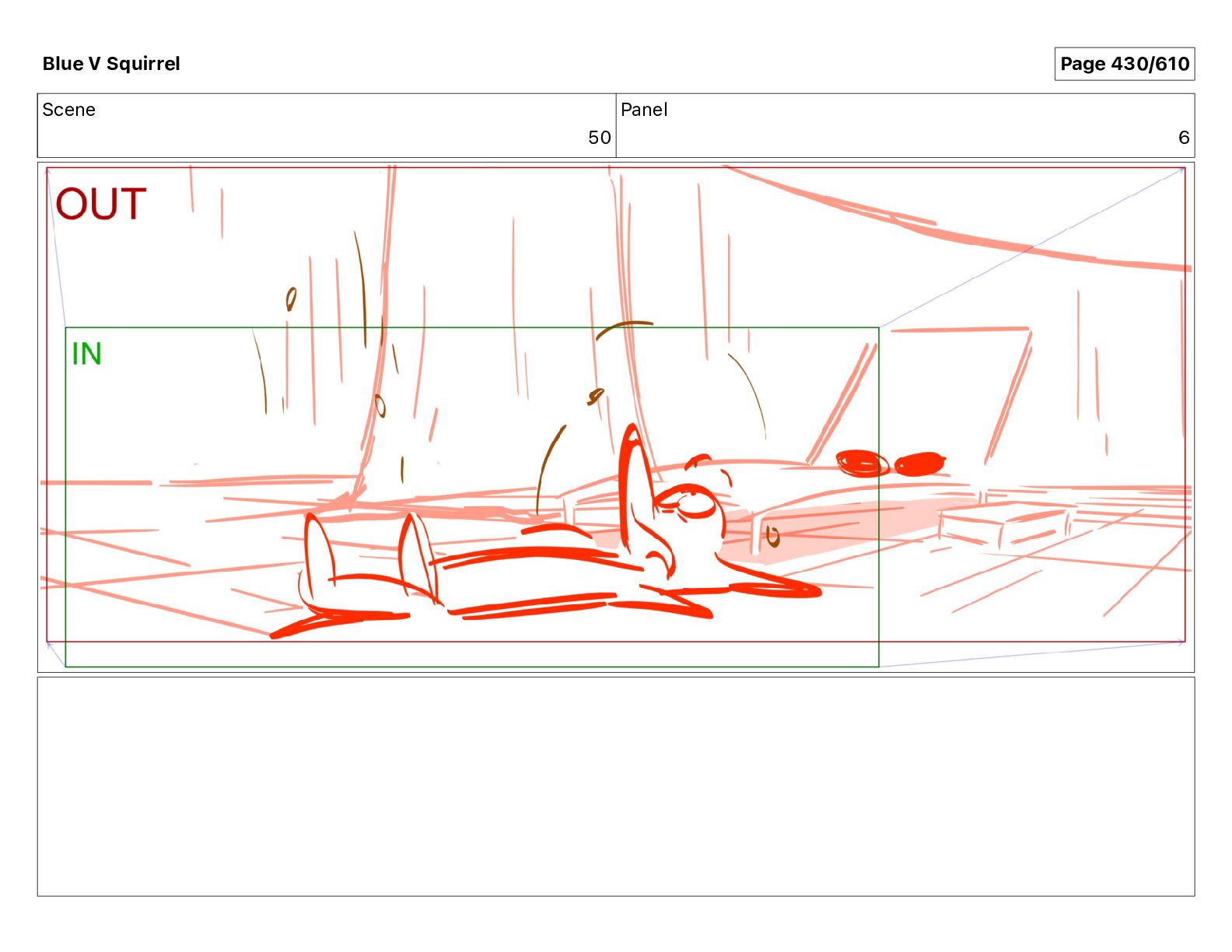This screenshot has width=1232, height=952.
Task: Click the scene number '50'
Action: coord(599,138)
